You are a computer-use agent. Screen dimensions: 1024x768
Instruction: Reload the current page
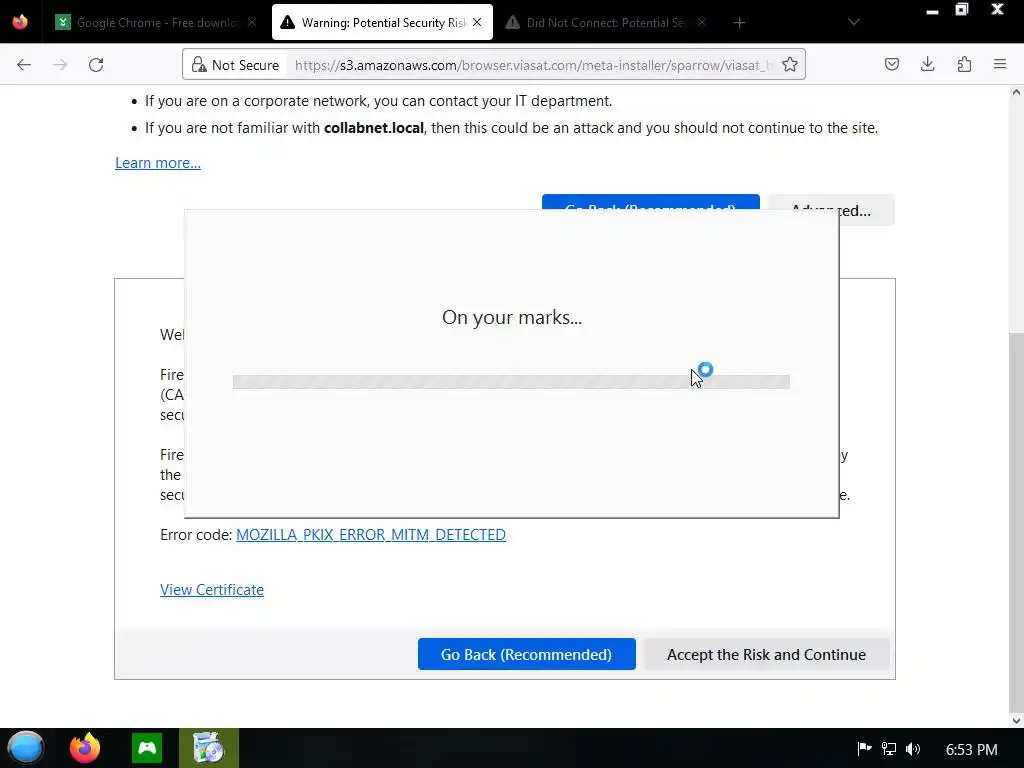[x=96, y=65]
